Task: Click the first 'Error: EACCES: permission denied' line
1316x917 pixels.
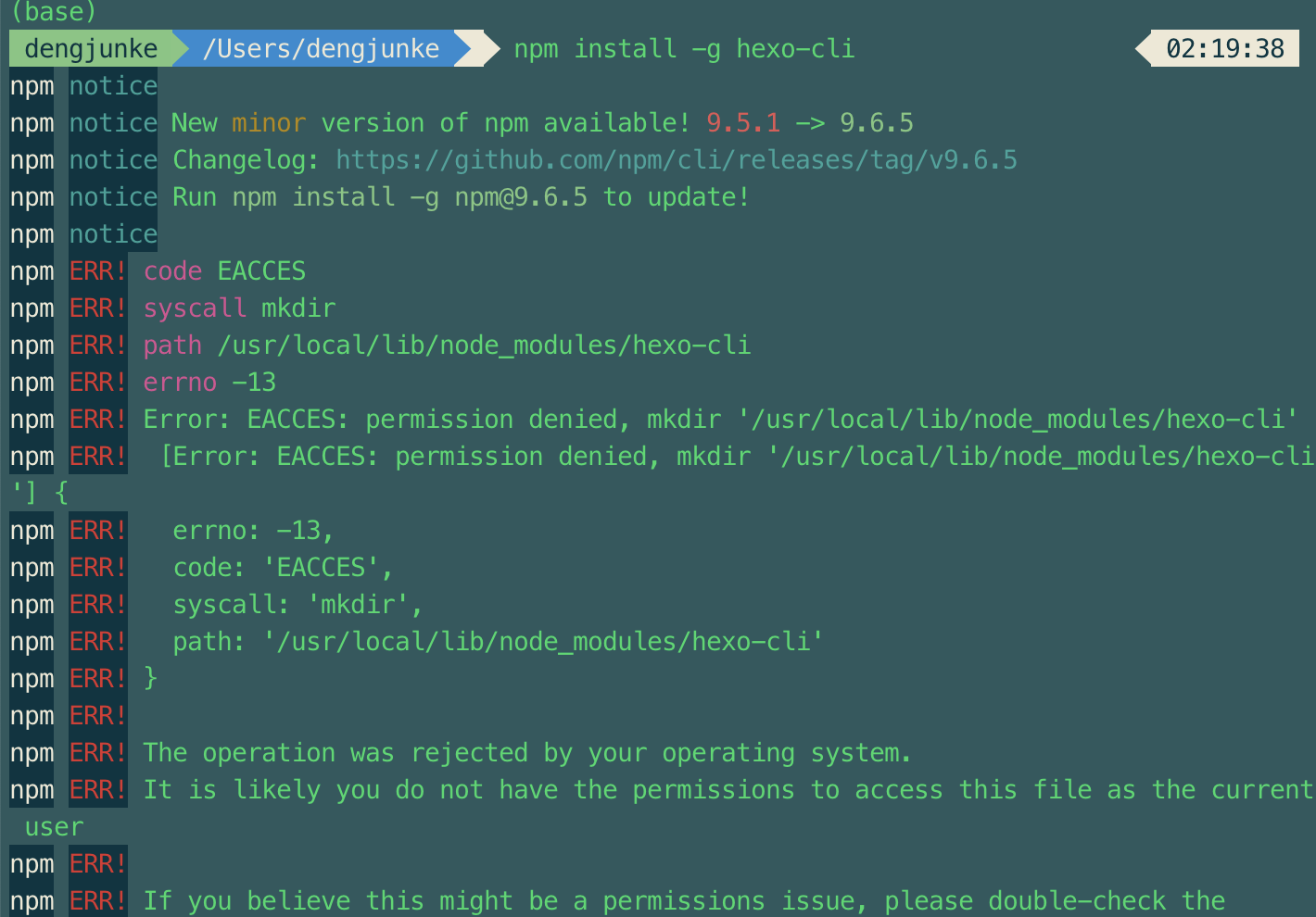Action: coord(719,420)
